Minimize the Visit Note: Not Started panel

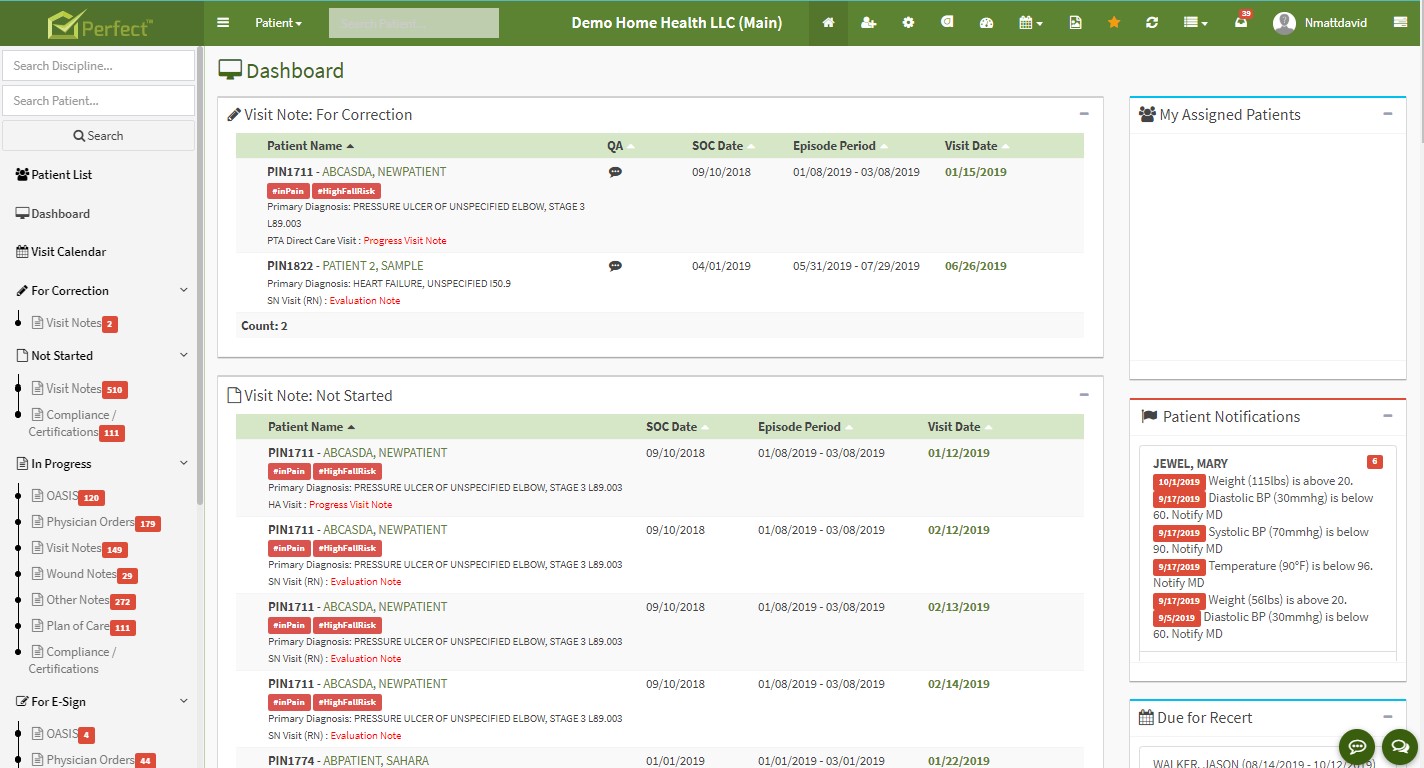[x=1084, y=395]
